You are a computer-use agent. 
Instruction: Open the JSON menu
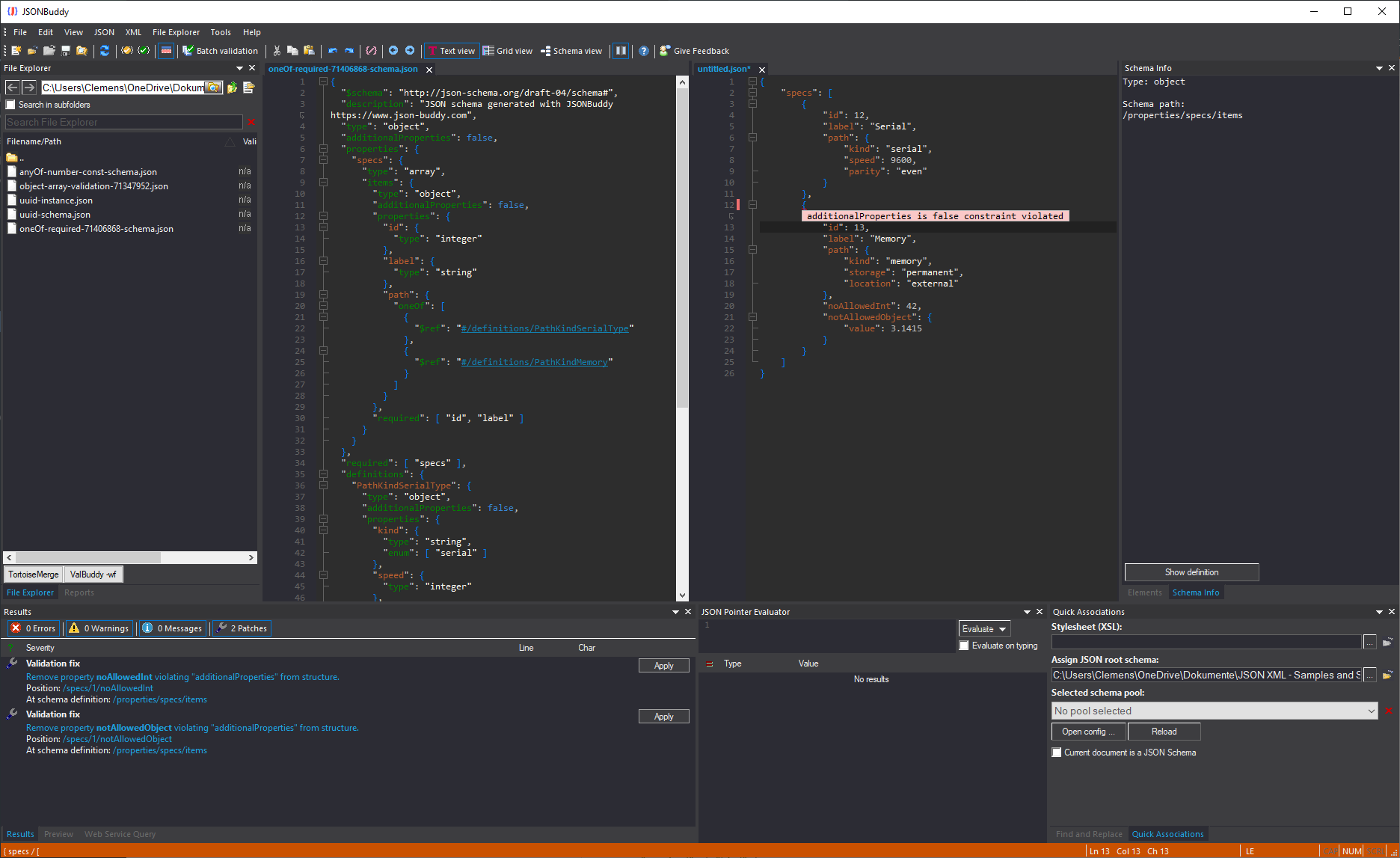[104, 32]
